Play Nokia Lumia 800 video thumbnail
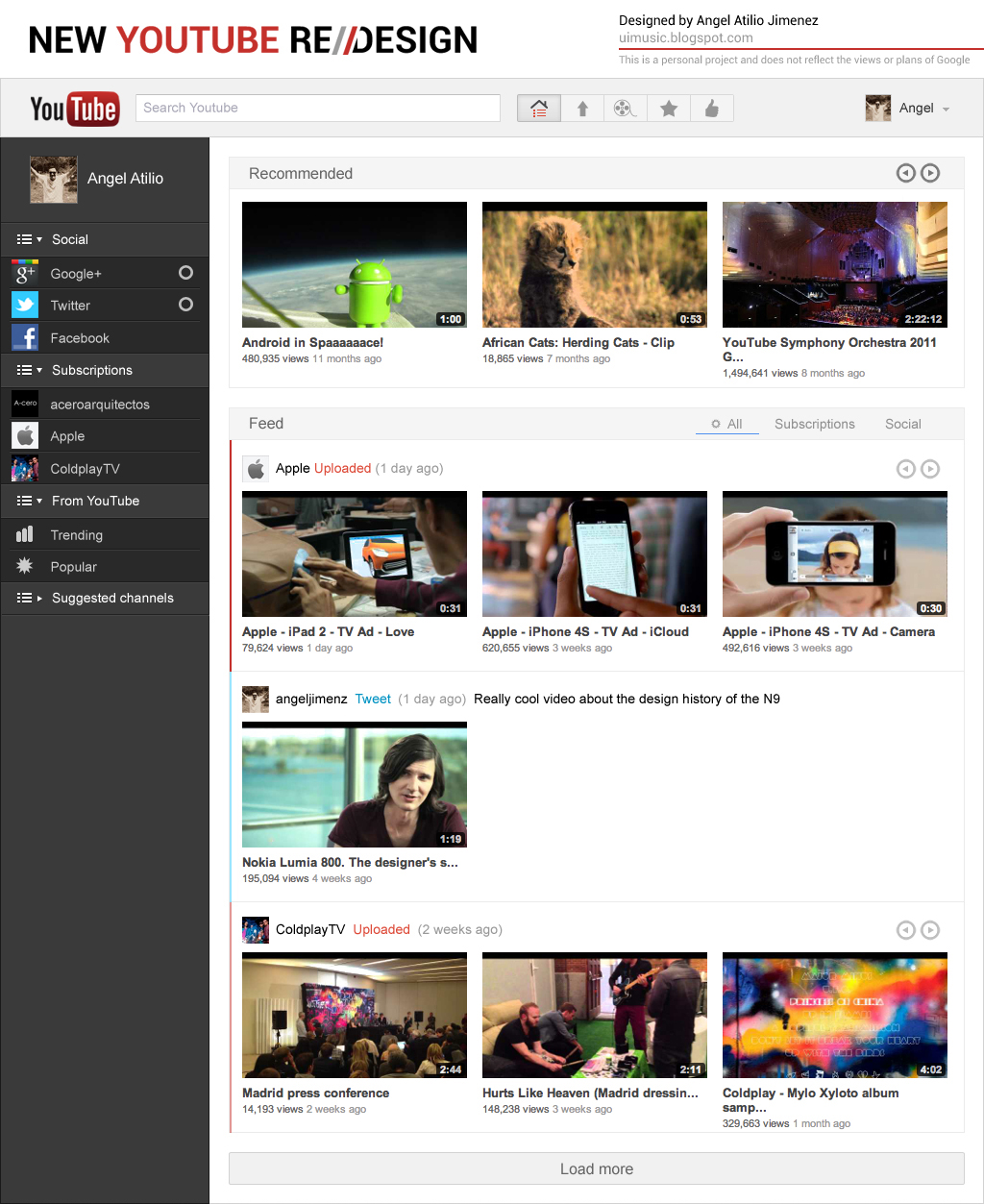This screenshot has height=1204, width=984. click(355, 785)
